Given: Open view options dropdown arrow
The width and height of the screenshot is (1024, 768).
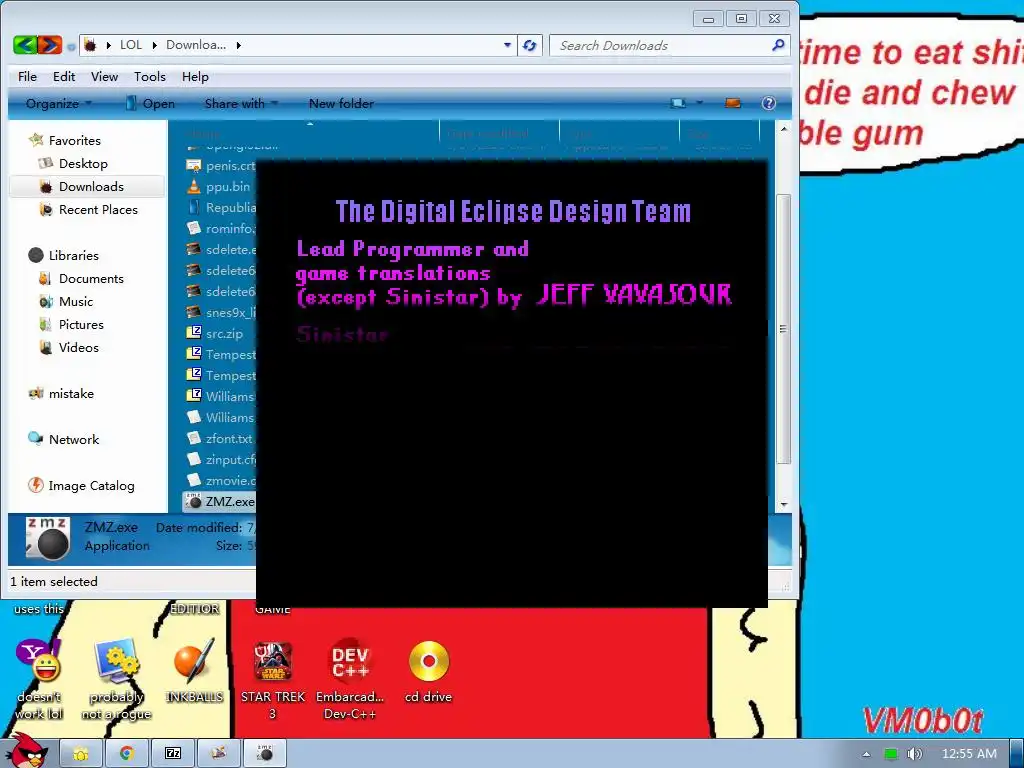Looking at the screenshot, I should [x=699, y=103].
